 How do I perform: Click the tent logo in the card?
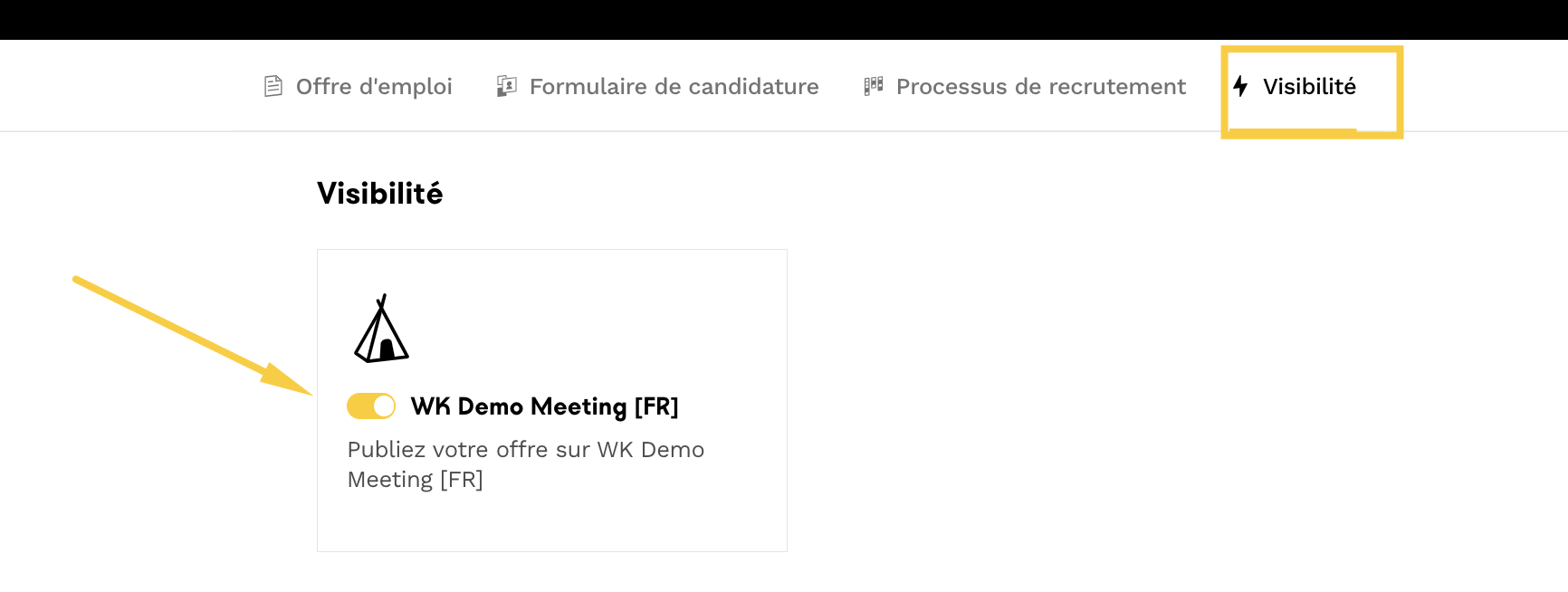(381, 328)
